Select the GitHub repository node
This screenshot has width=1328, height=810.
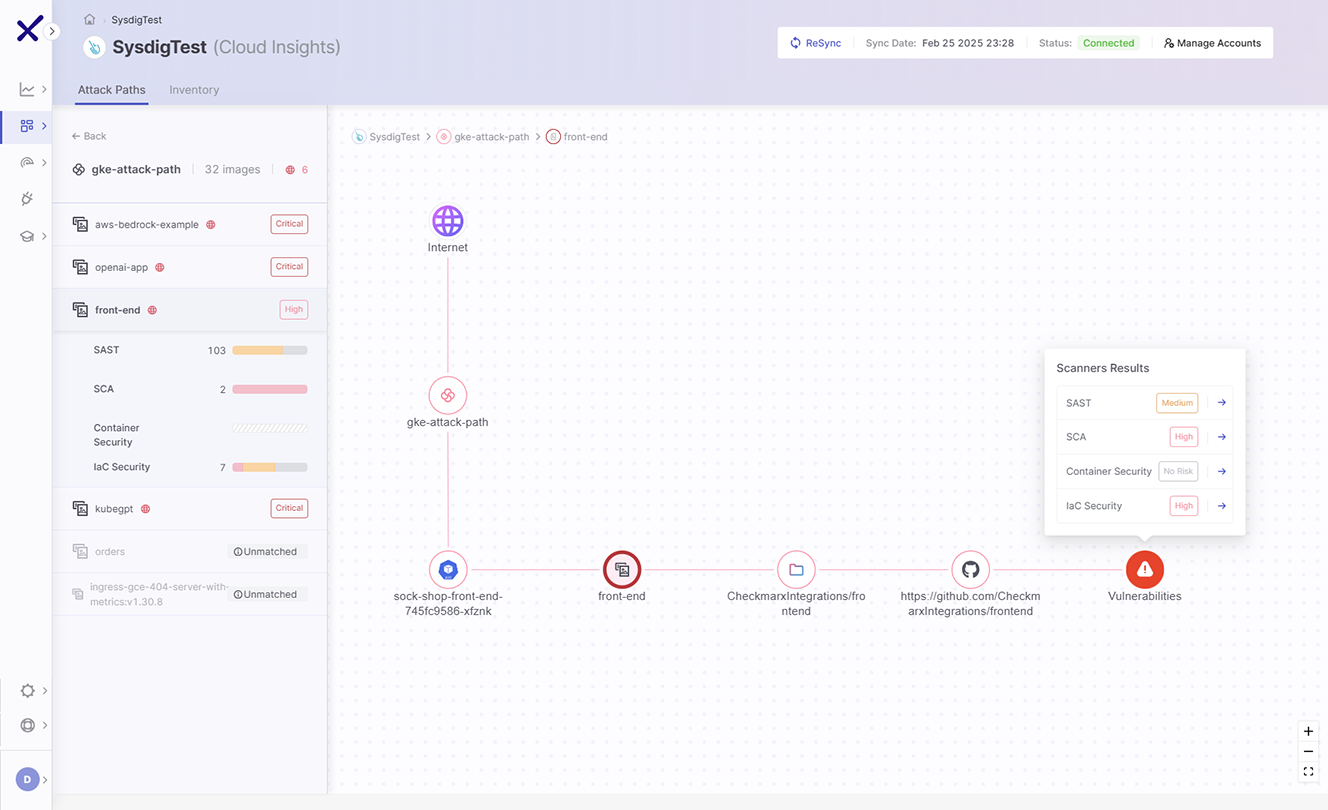[x=970, y=570]
